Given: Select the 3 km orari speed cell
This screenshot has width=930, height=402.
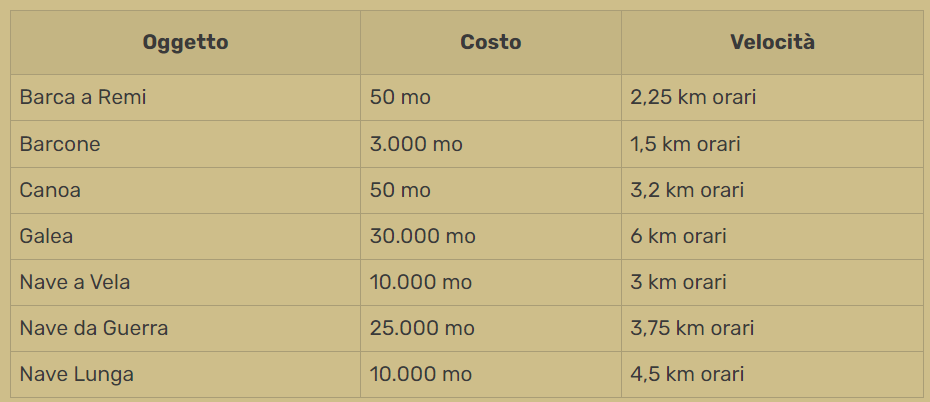Looking at the screenshot, I should click(678, 282).
